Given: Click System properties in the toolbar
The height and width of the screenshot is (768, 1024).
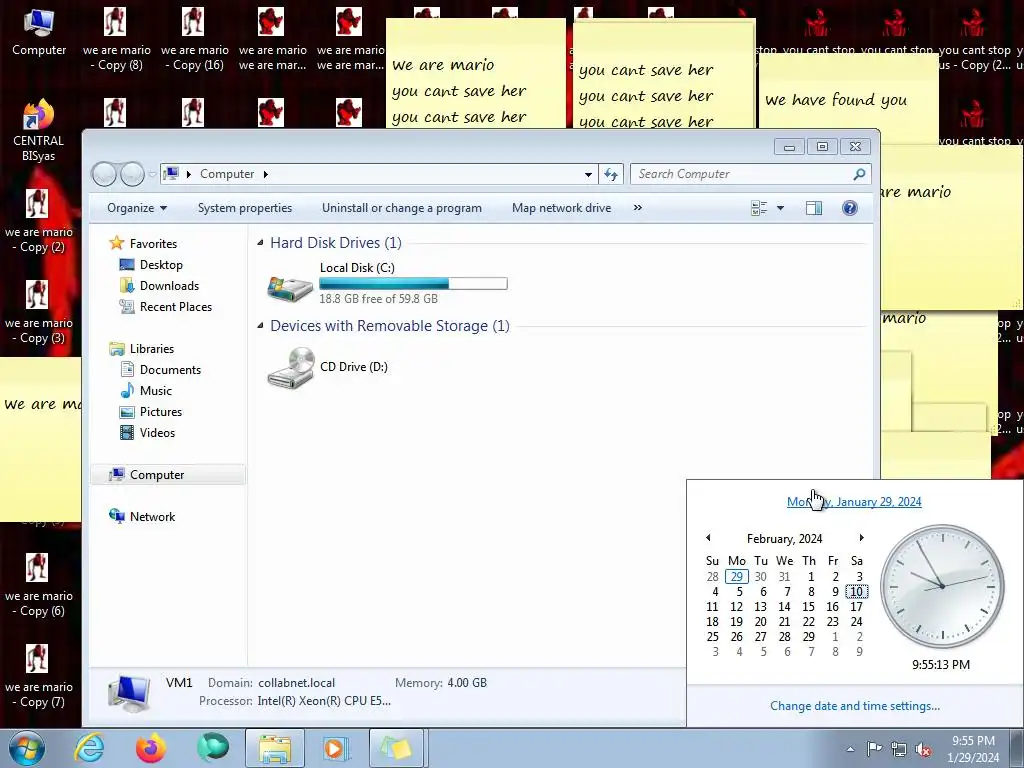Looking at the screenshot, I should point(245,208).
